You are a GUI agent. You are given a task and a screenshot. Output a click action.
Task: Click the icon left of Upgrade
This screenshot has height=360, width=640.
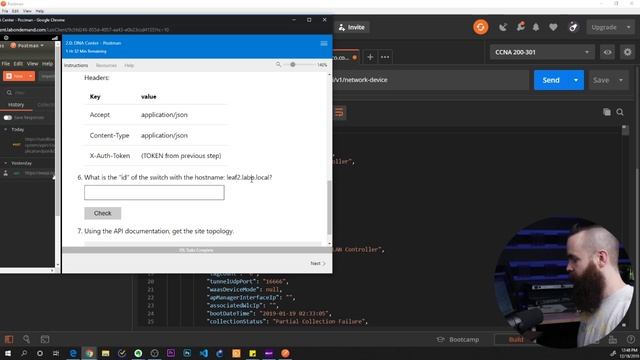coord(573,27)
